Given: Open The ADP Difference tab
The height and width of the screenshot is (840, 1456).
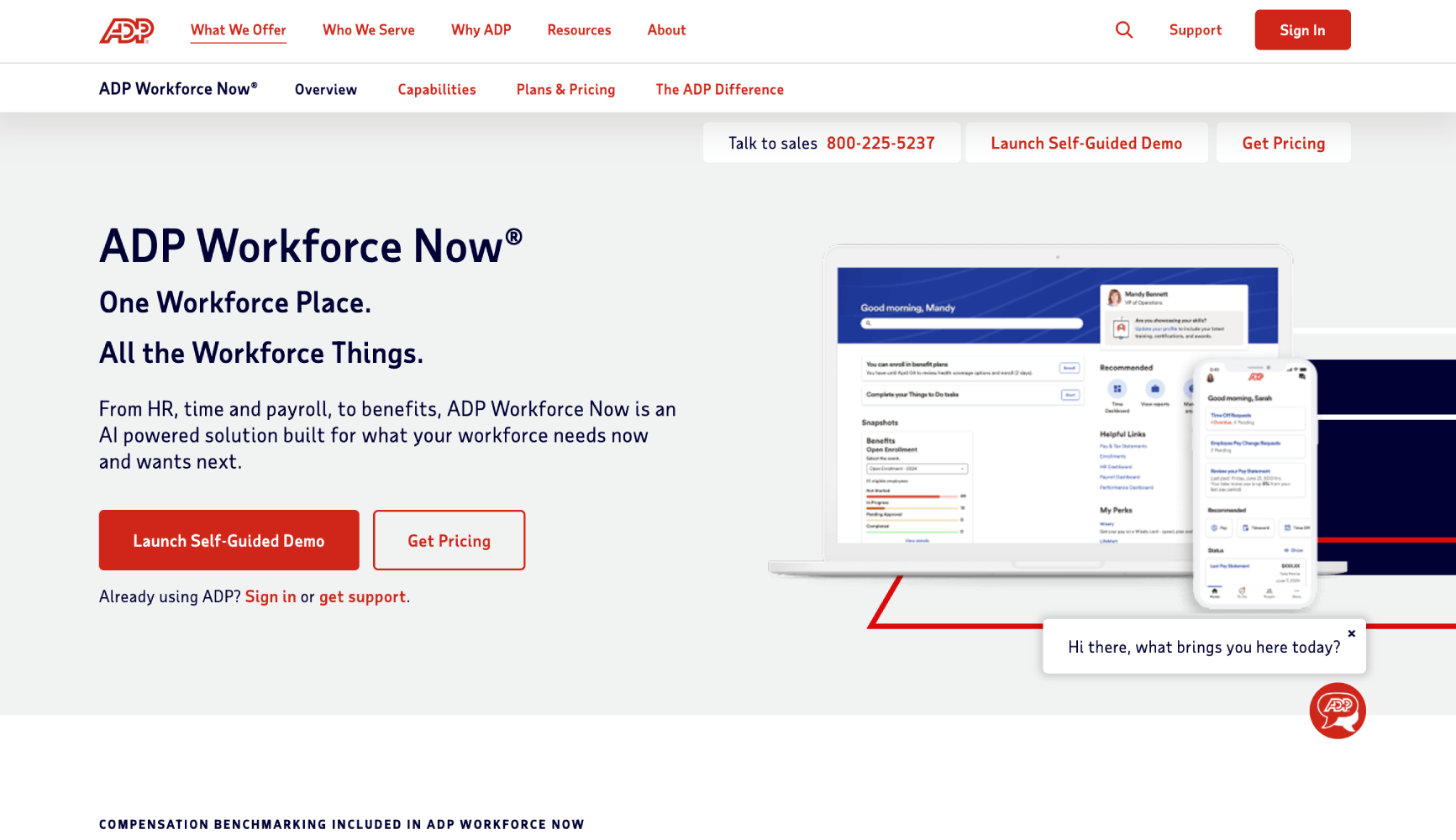Looking at the screenshot, I should (720, 90).
